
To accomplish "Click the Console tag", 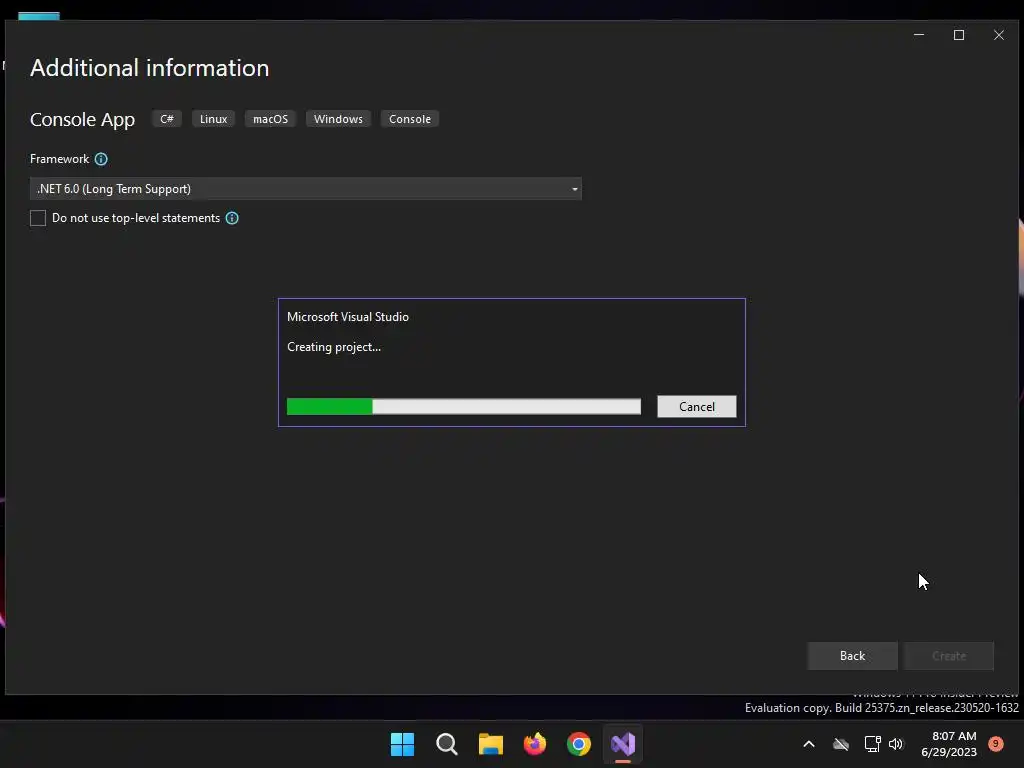I will pos(410,119).
